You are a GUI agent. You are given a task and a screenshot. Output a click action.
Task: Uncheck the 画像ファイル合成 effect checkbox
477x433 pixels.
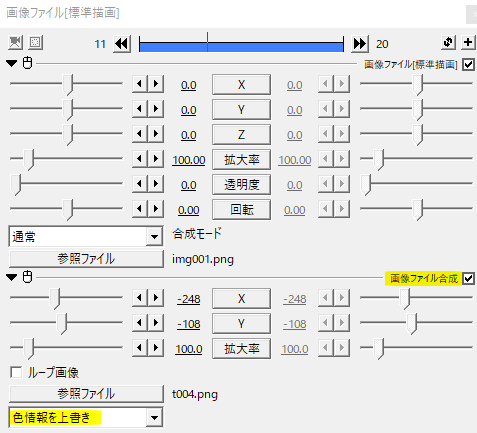coord(468,278)
